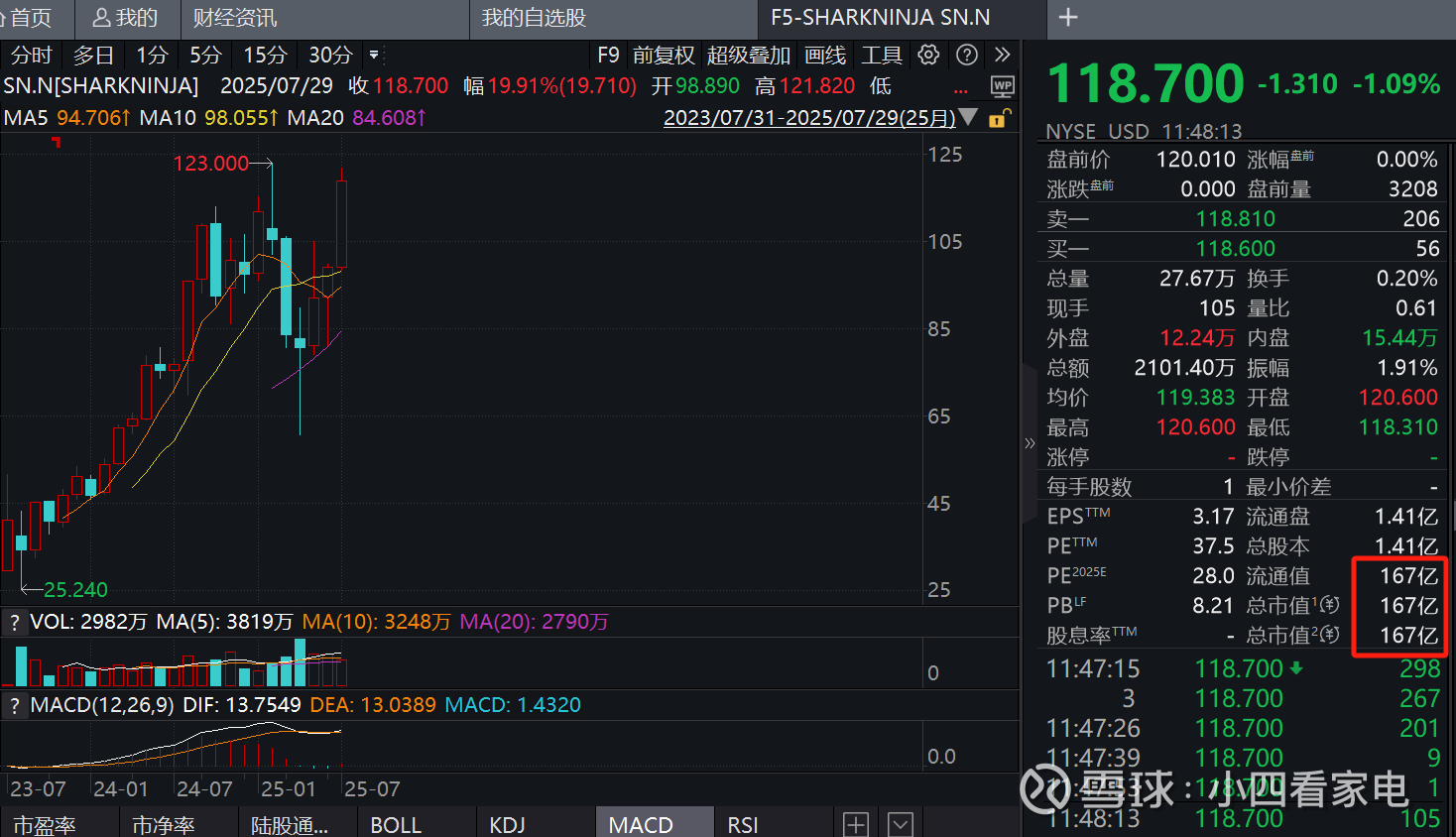Click MACD(12,26,9) parameter label
This screenshot has height=837, width=1456.
pos(102,705)
